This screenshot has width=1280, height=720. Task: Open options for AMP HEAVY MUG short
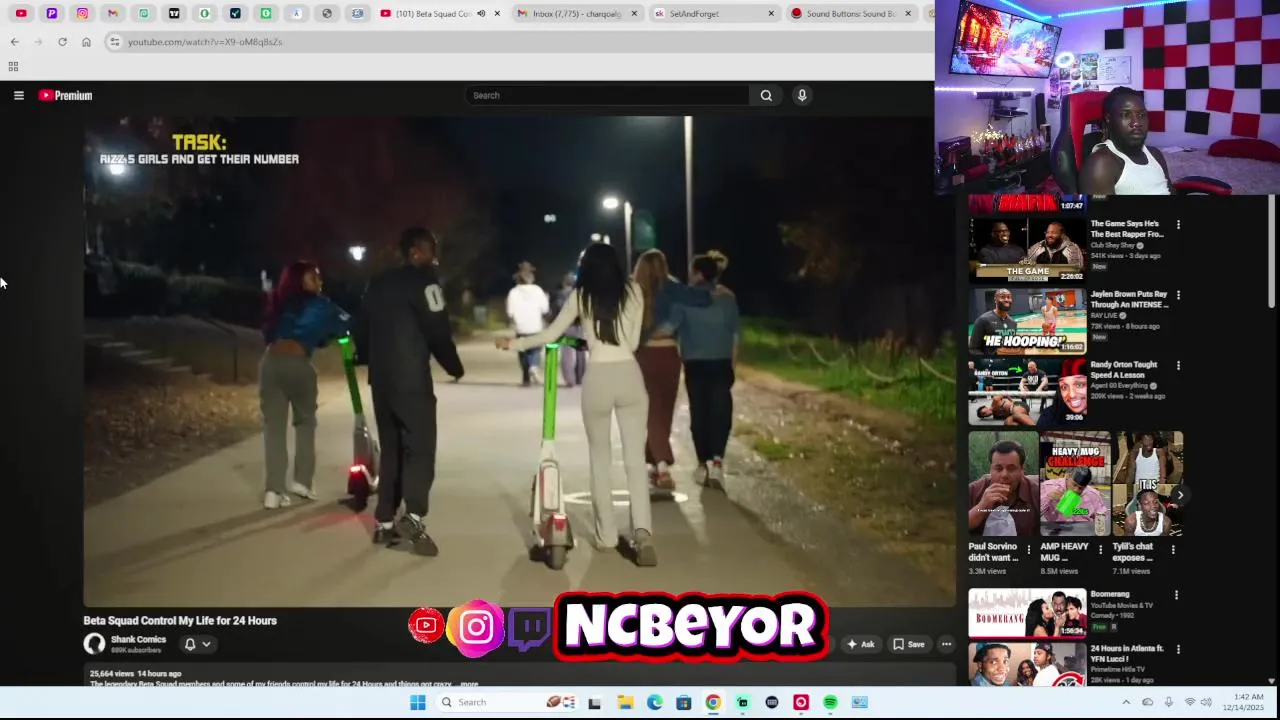coord(1100,549)
